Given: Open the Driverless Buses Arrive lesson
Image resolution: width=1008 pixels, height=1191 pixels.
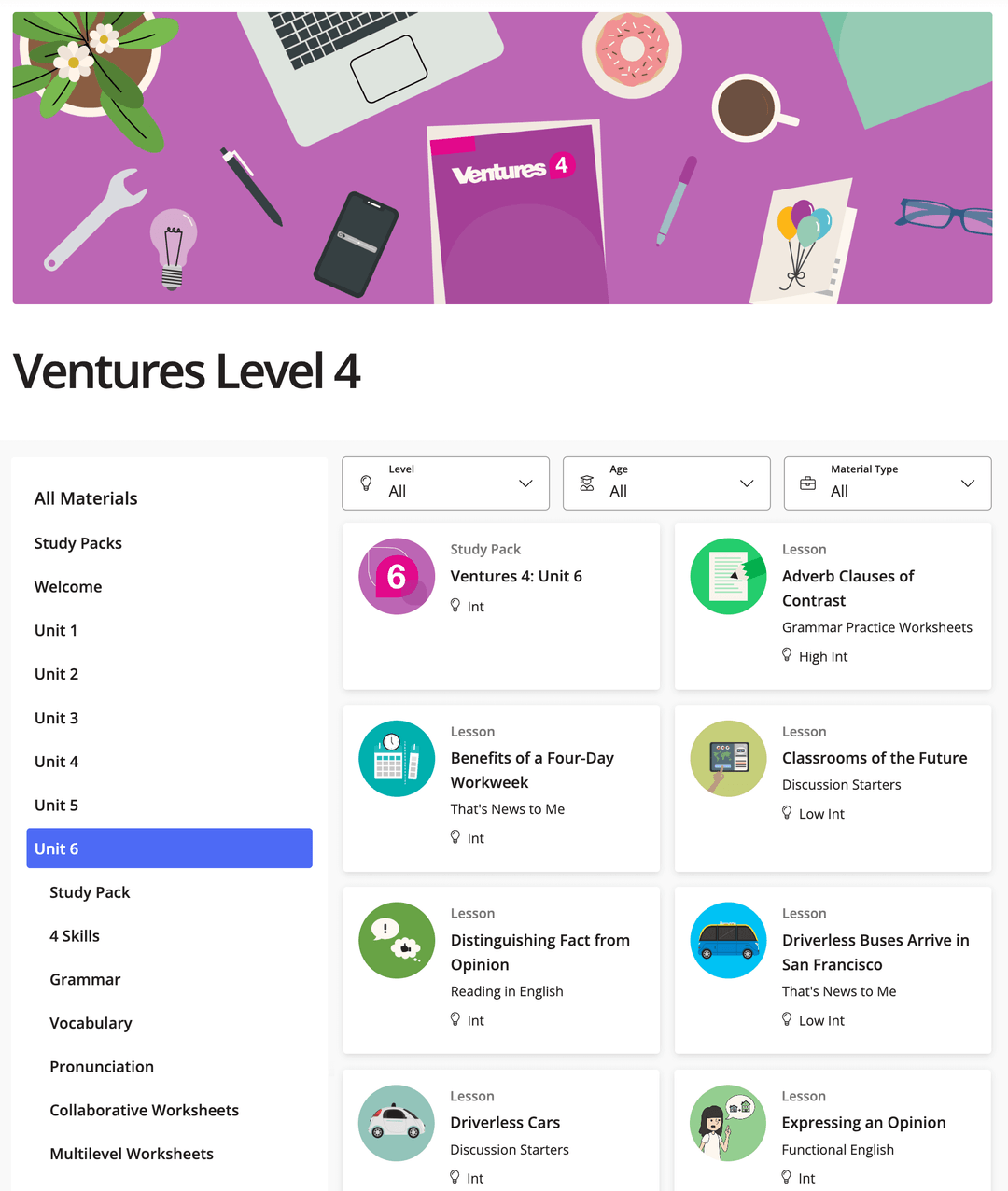Looking at the screenshot, I should coord(875,952).
